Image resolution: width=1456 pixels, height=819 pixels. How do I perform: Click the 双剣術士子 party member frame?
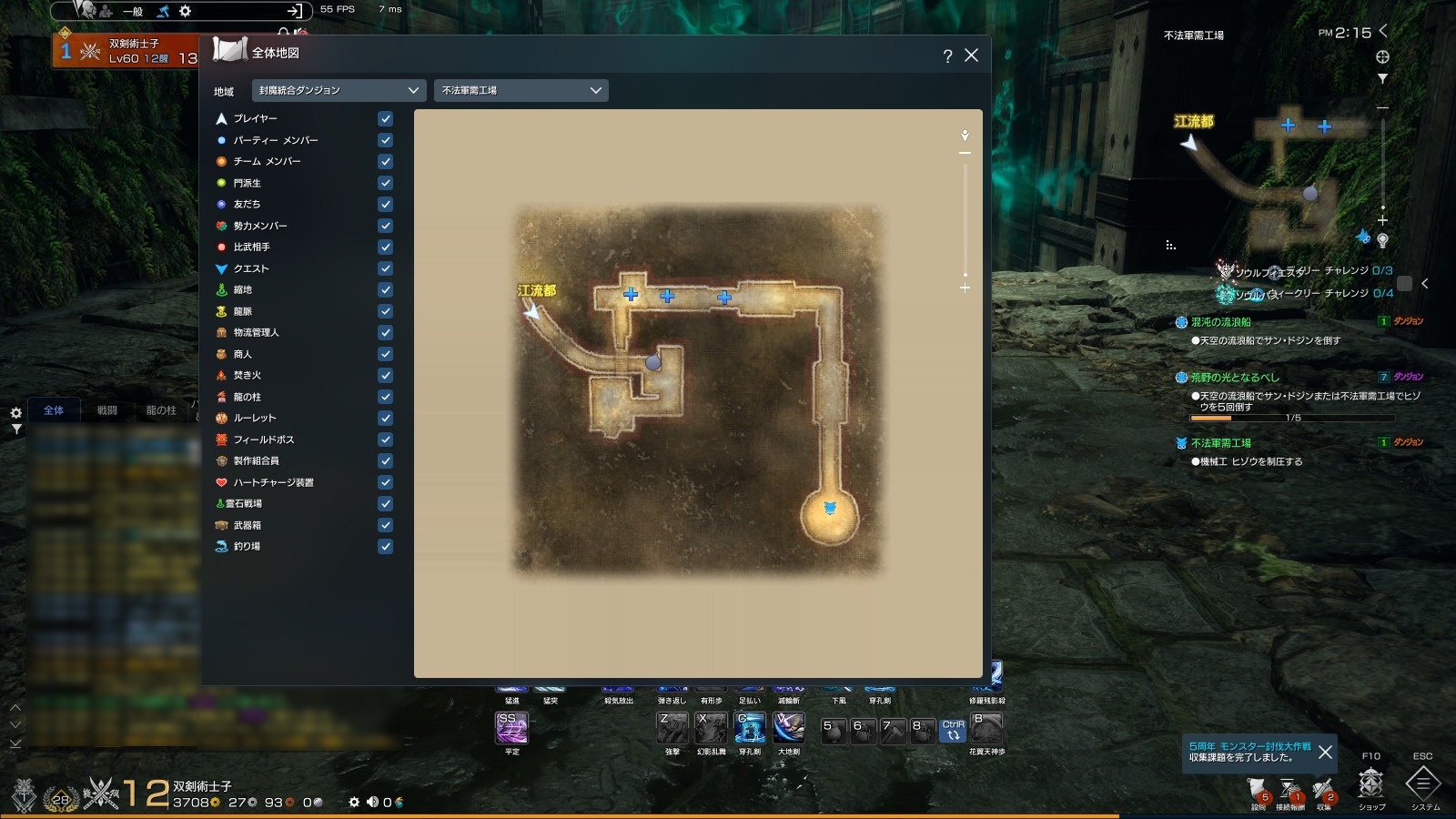[127, 50]
